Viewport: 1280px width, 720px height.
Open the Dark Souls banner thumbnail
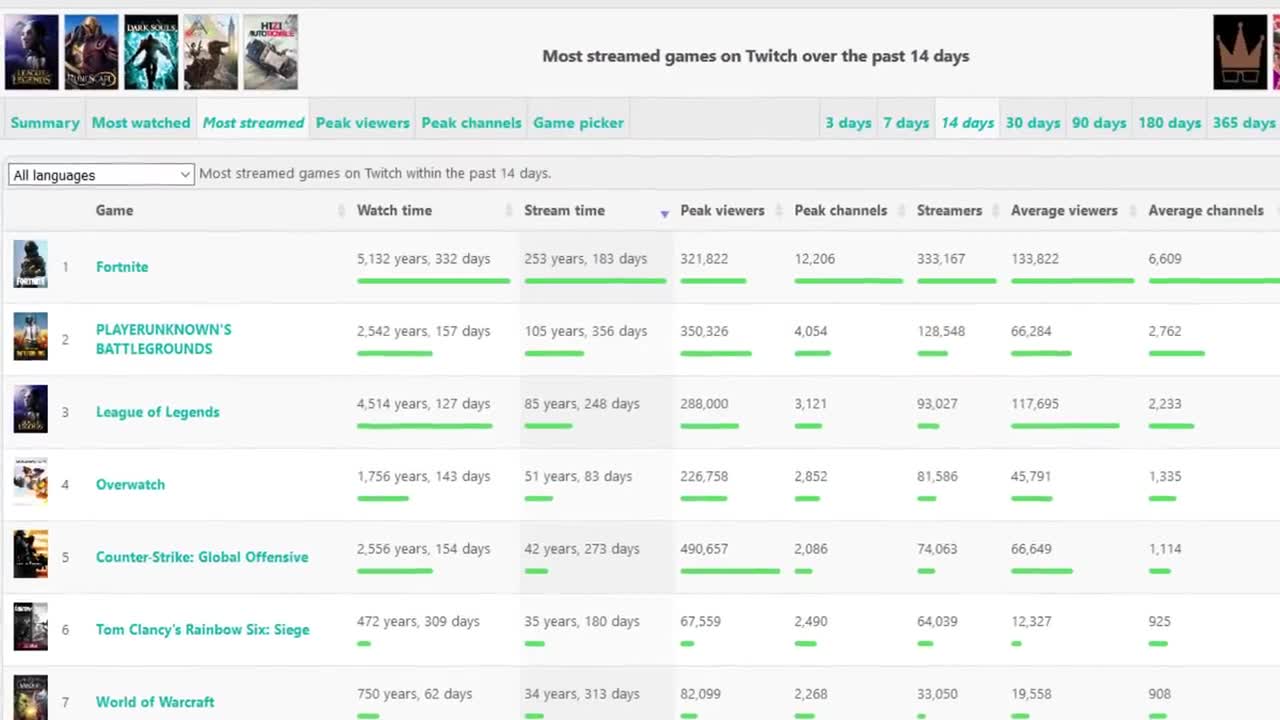point(151,52)
